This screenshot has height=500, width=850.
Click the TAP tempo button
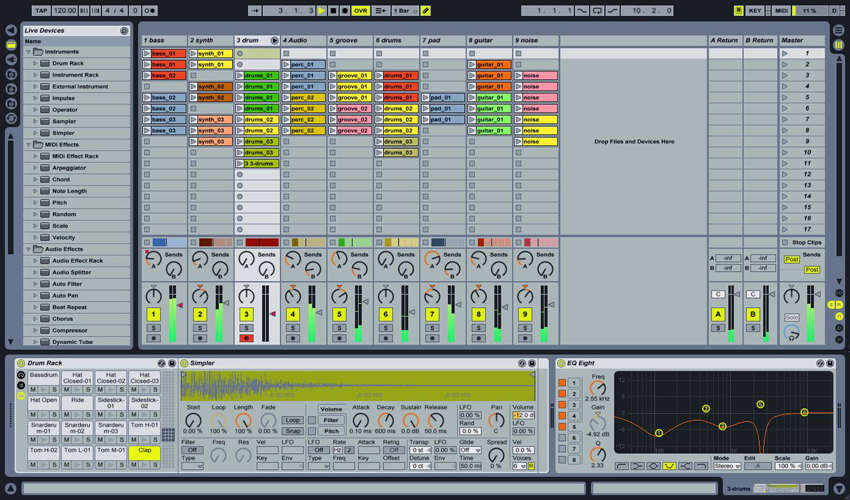[41, 11]
